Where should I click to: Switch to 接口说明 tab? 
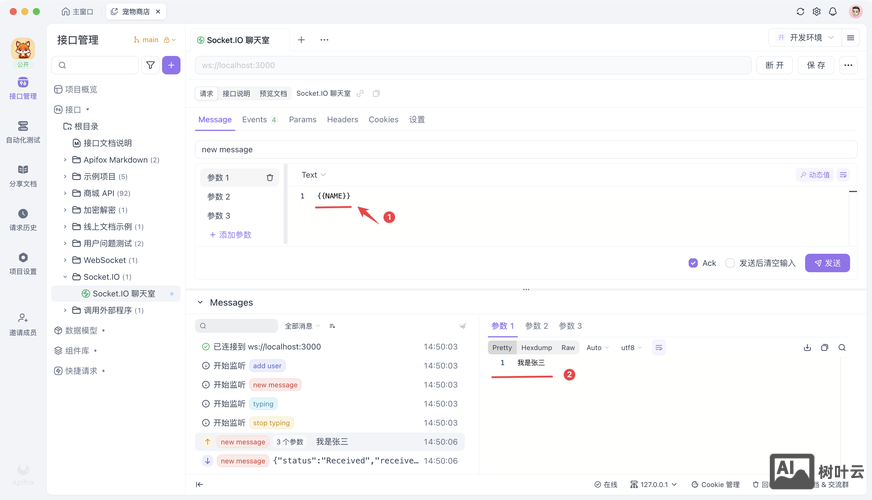236,93
